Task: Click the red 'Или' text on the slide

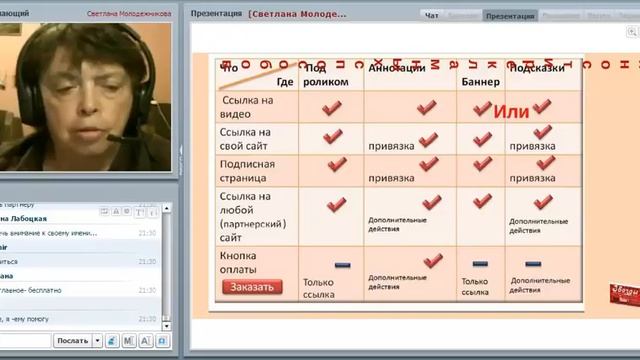Action: point(511,111)
